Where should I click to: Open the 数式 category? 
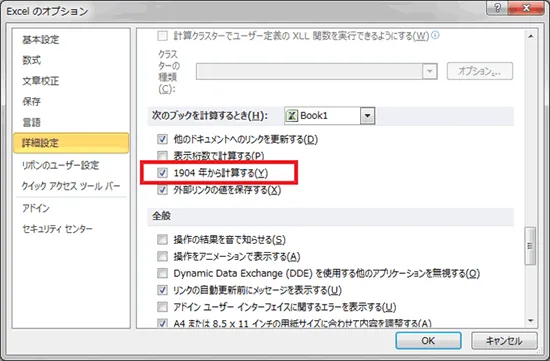pos(32,60)
